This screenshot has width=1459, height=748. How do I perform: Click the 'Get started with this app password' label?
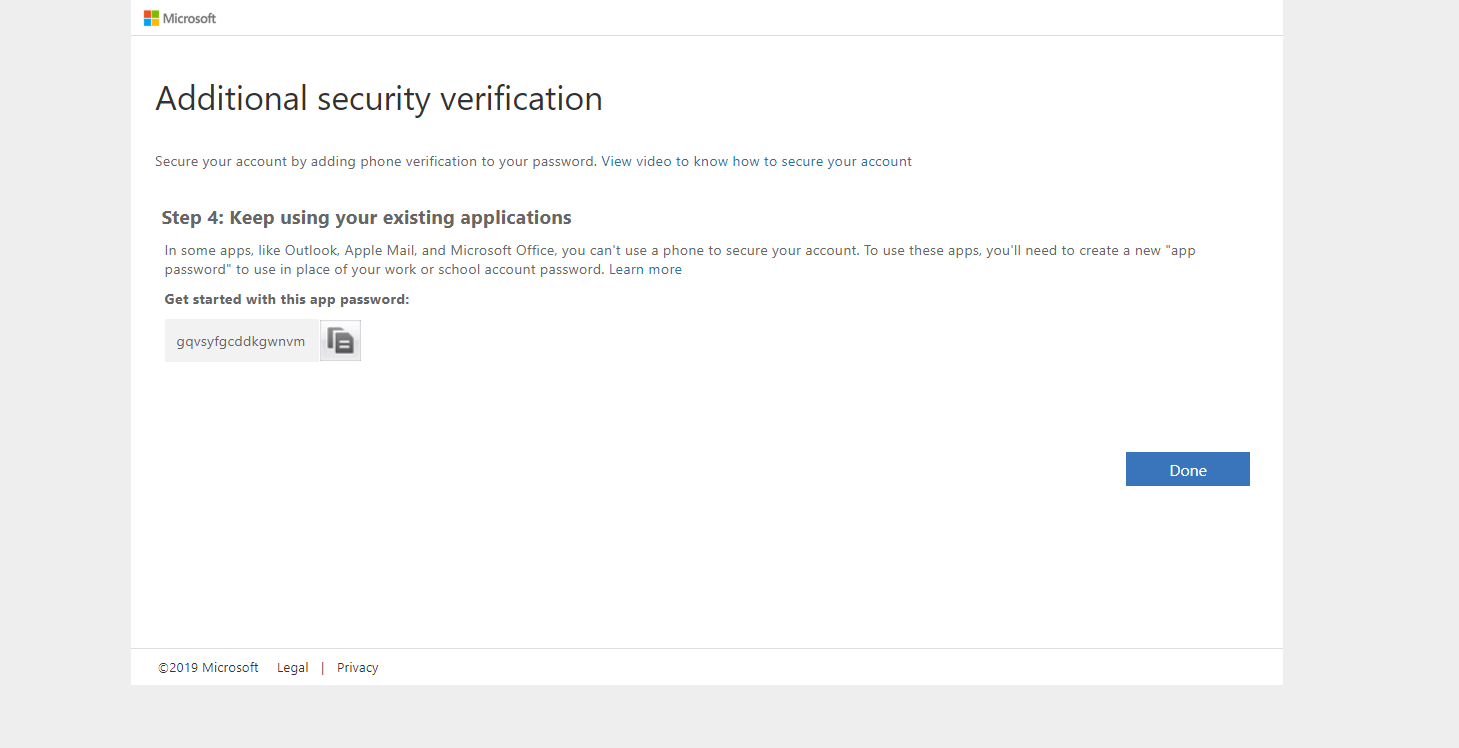click(x=287, y=299)
